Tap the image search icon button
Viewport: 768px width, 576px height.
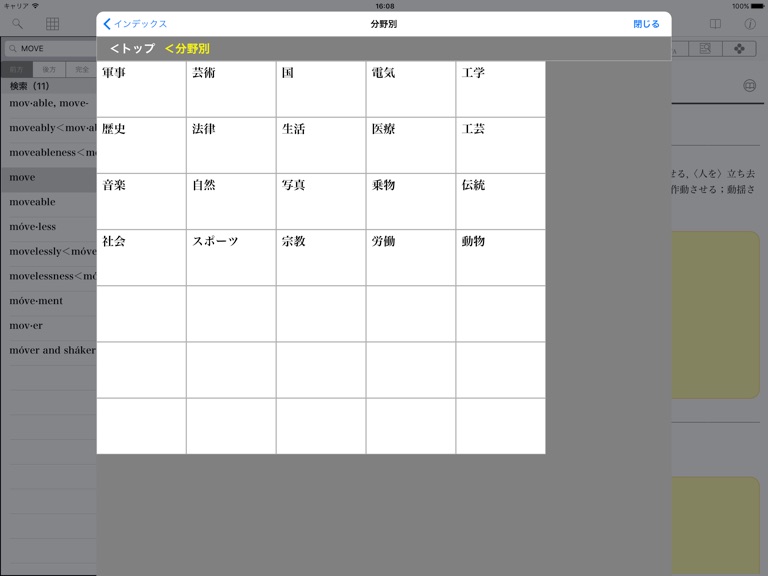coord(705,48)
